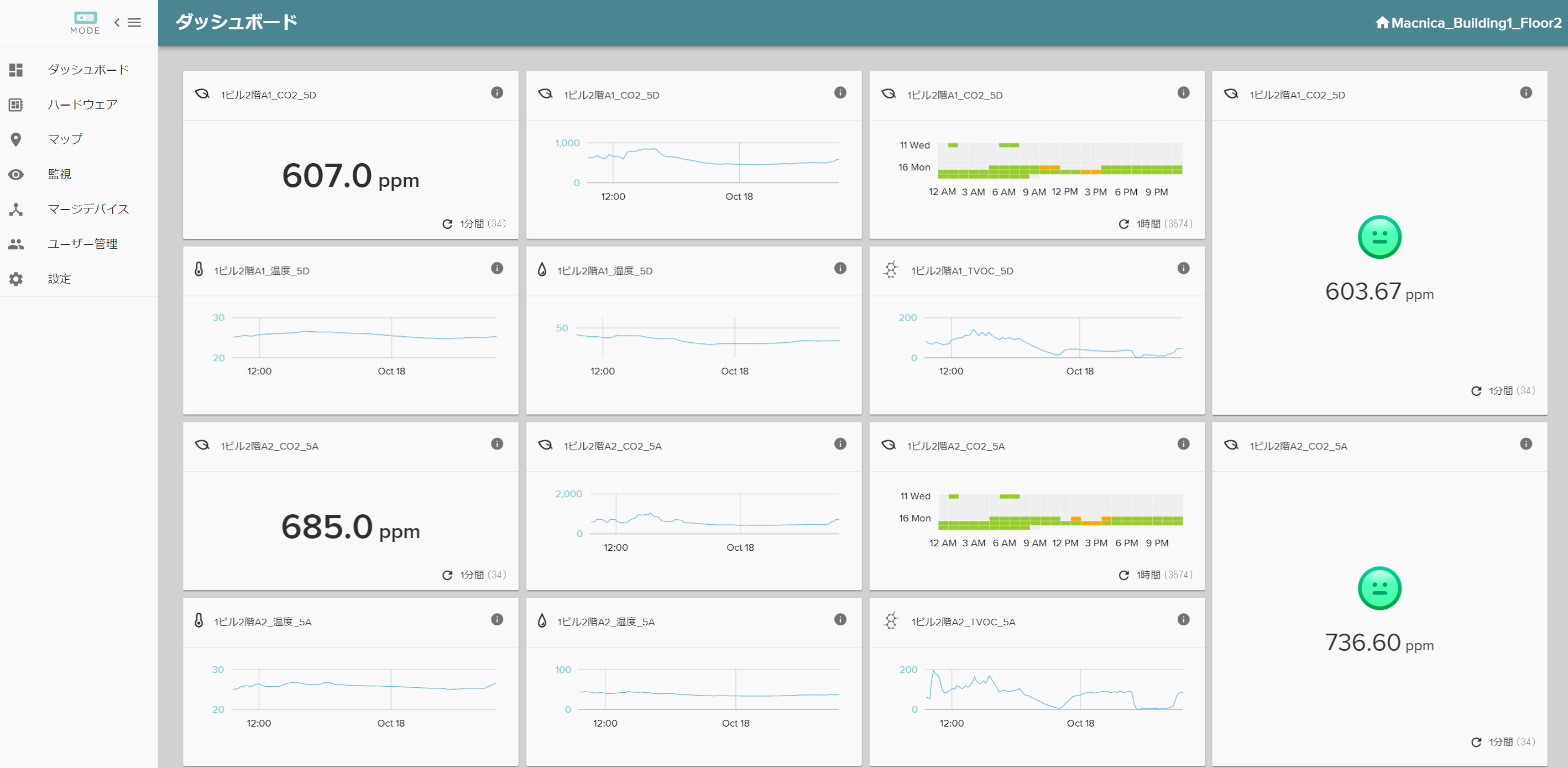This screenshot has width=1568, height=768.
Task: Open 設定 via the gear icon
Action: coord(17,279)
